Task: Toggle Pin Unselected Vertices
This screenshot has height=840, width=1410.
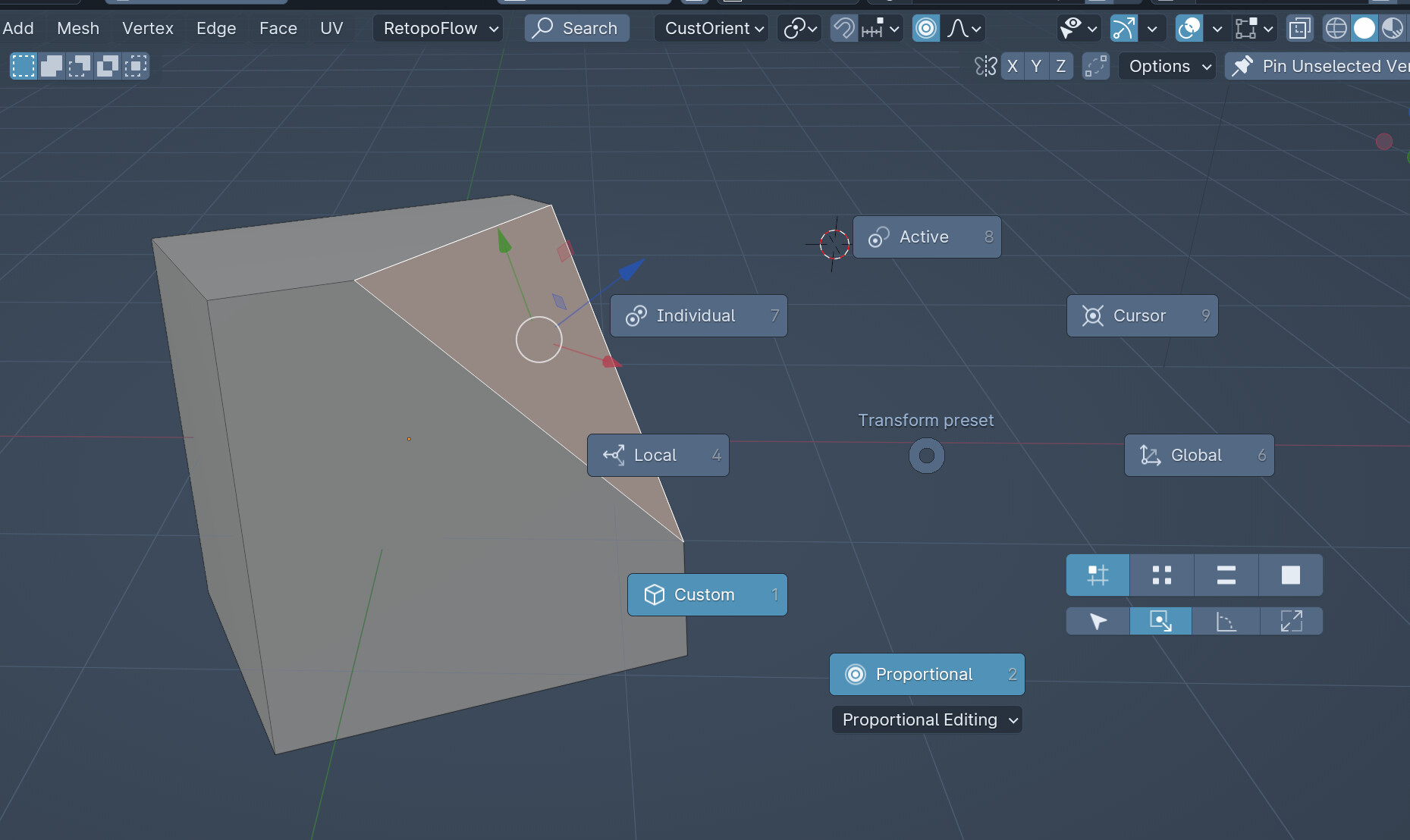Action: (1318, 67)
